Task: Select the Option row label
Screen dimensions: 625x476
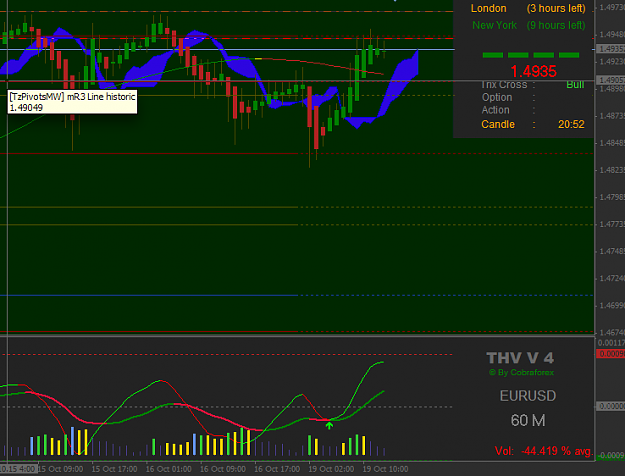Action: click(497, 97)
